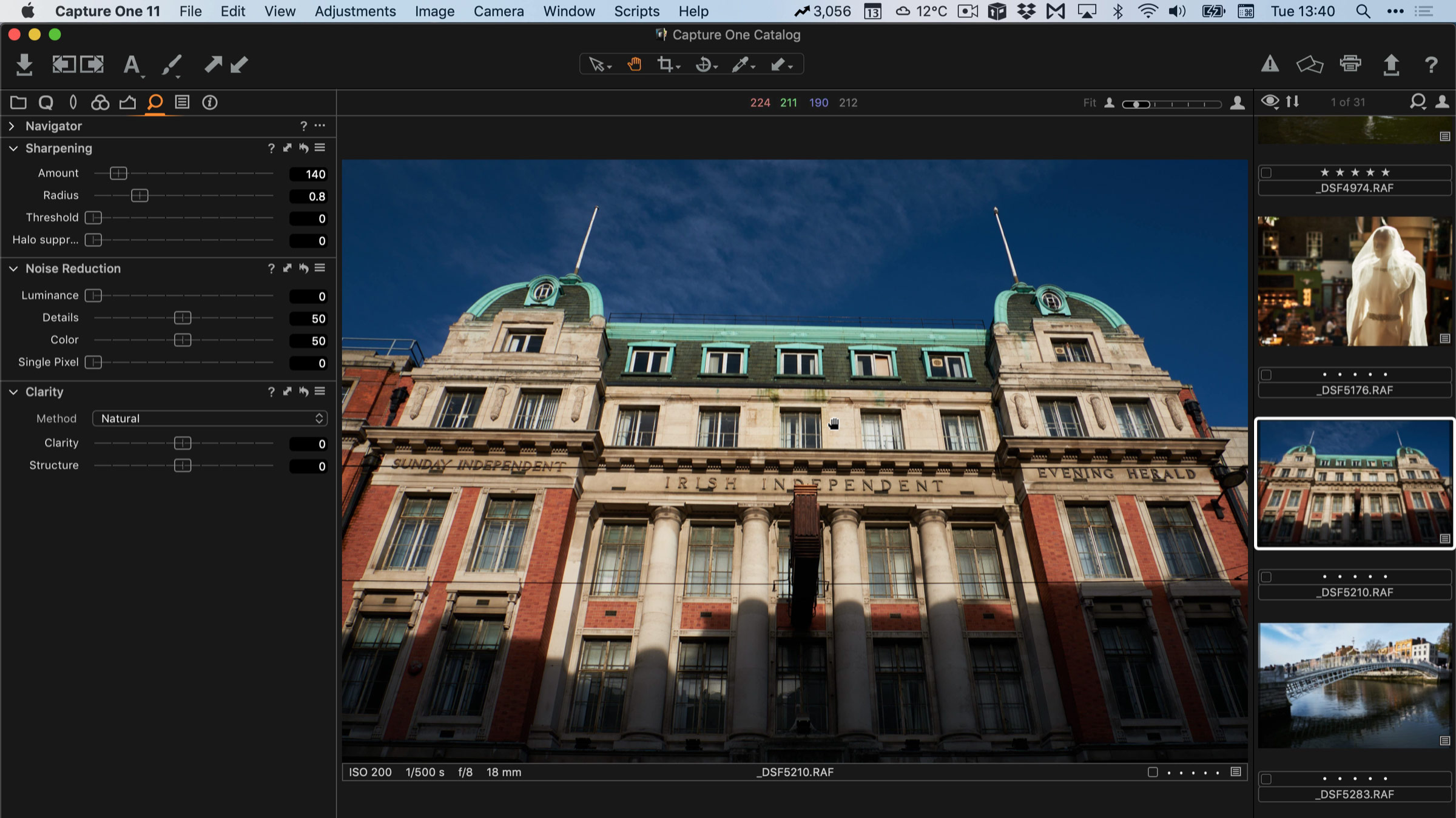Open the Library tool tab folder icon

[18, 102]
